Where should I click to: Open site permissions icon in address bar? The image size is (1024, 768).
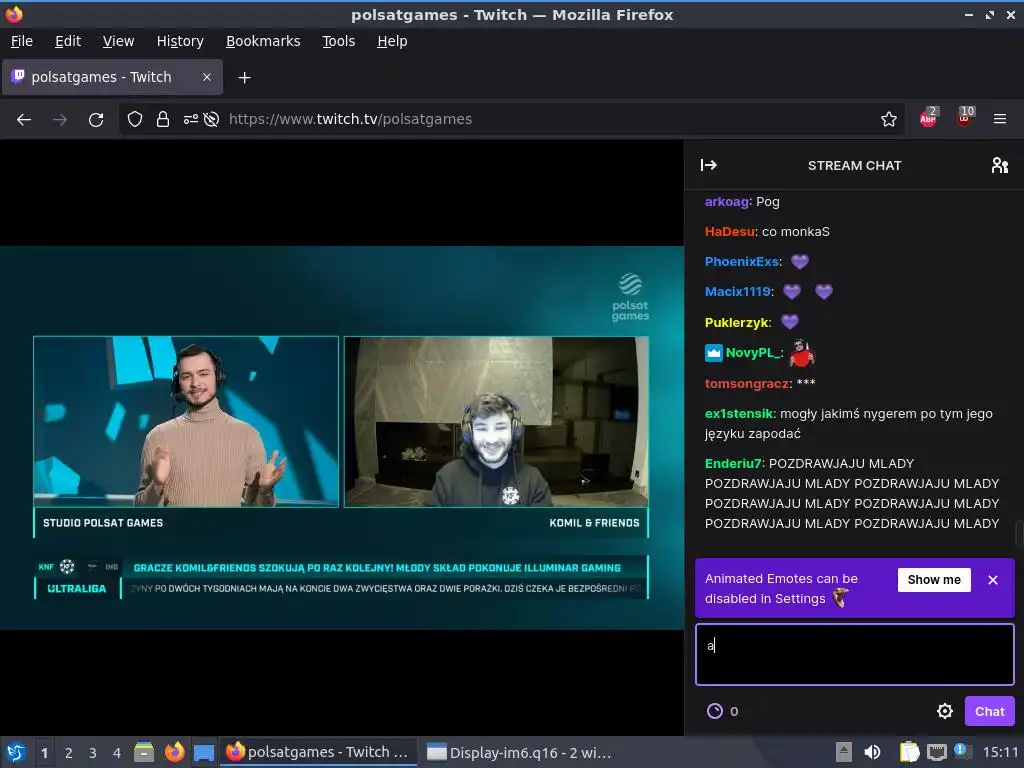pyautogui.click(x=190, y=120)
